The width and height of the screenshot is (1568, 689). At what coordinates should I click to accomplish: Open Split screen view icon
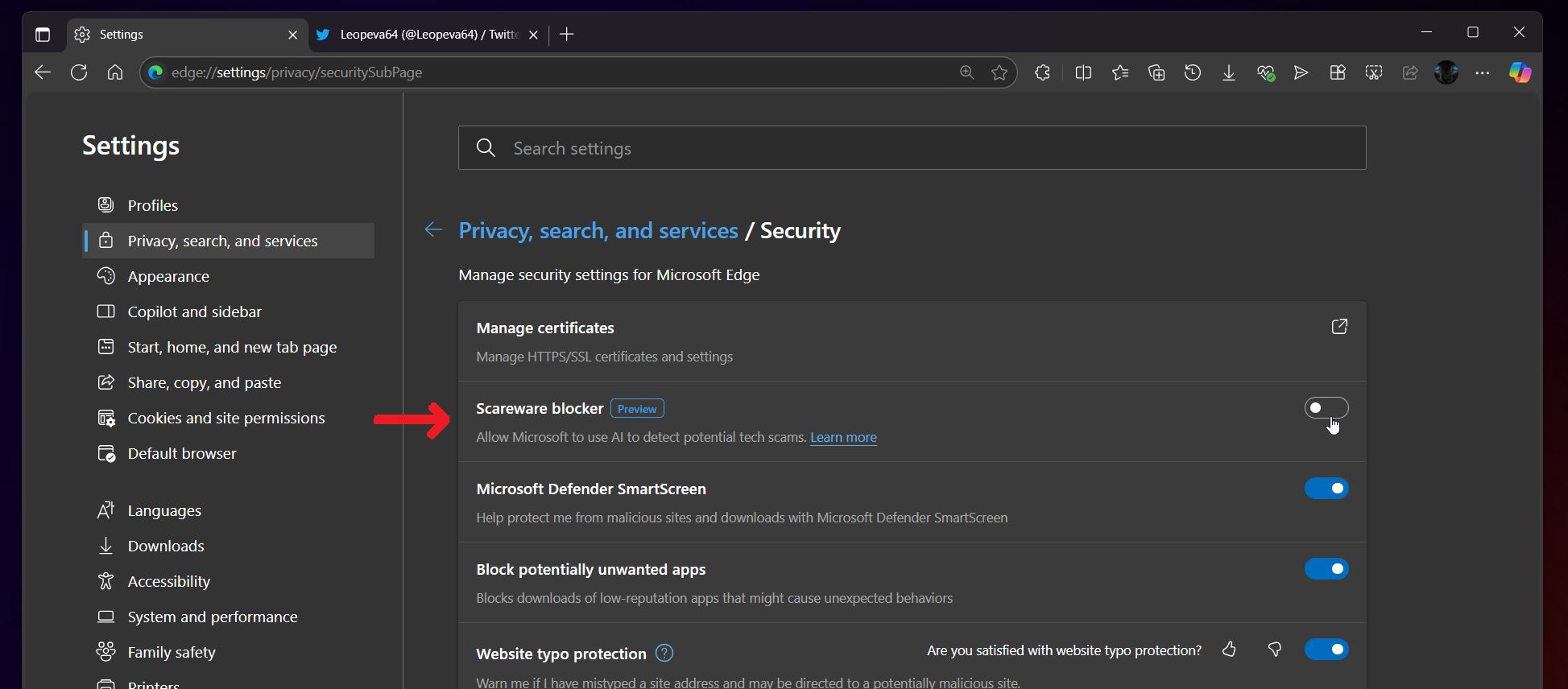click(x=1083, y=72)
